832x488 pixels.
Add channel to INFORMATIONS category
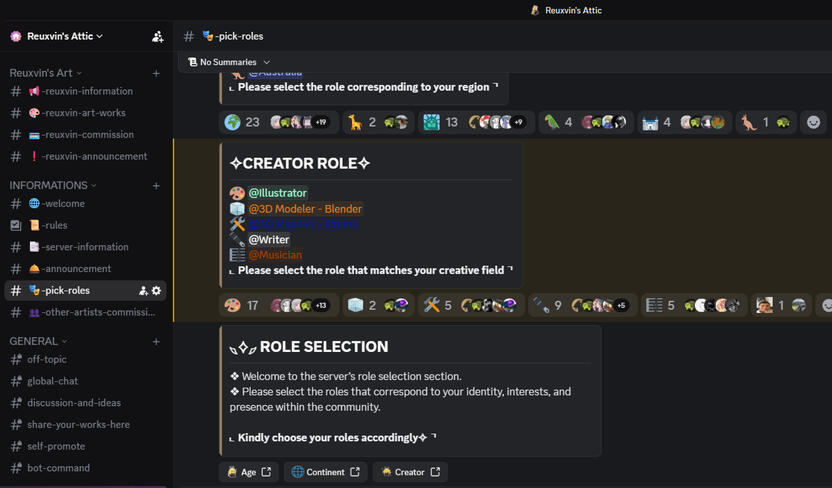(156, 186)
